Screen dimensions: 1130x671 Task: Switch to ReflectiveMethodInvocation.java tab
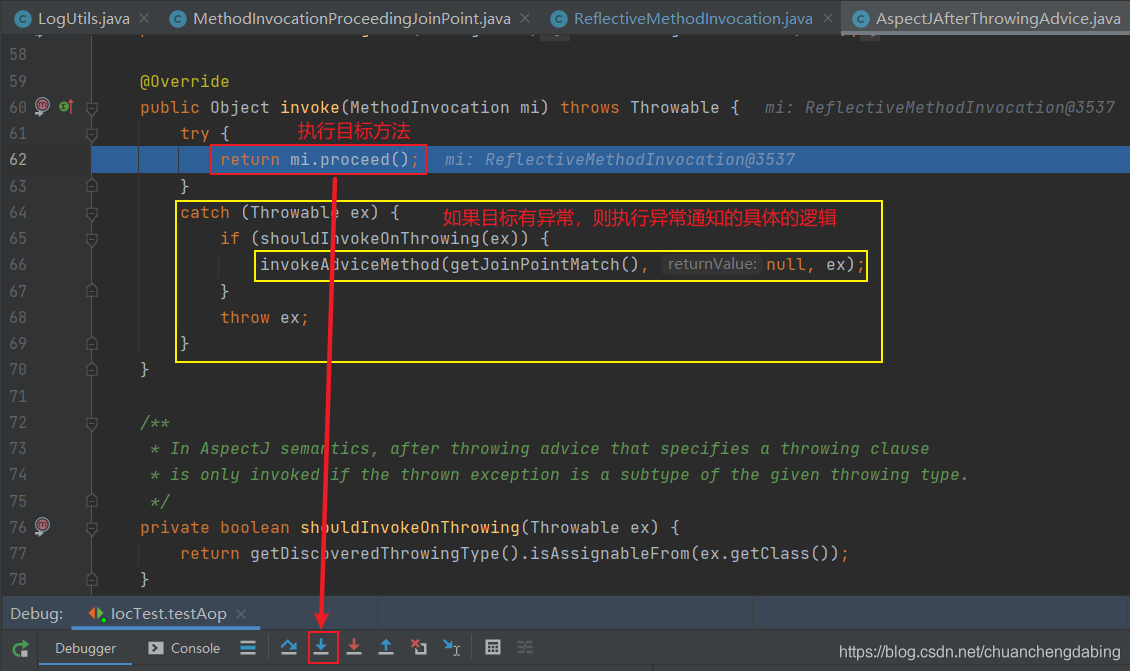(693, 19)
